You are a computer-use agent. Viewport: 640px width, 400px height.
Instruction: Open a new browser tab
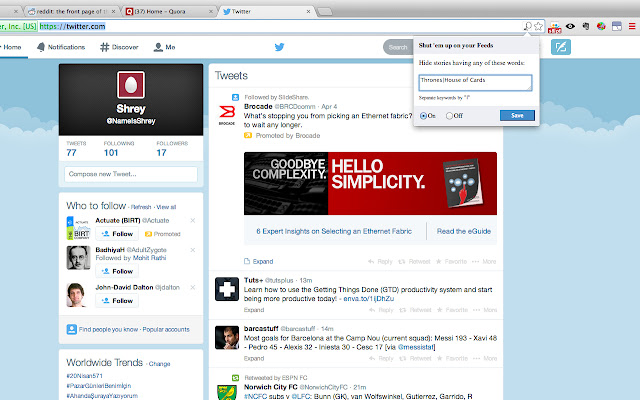[325, 11]
